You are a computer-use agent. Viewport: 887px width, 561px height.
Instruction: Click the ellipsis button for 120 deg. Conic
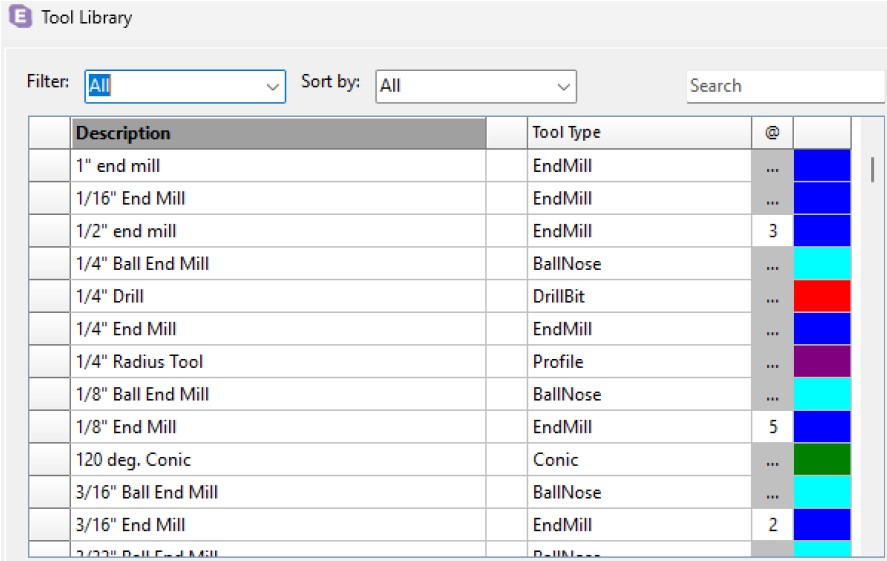click(772, 460)
